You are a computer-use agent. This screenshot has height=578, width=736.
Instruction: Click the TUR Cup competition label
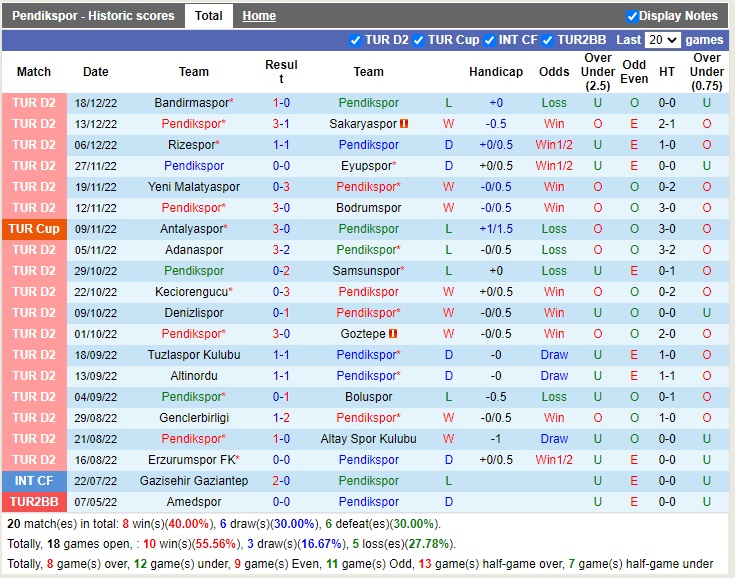(x=34, y=229)
